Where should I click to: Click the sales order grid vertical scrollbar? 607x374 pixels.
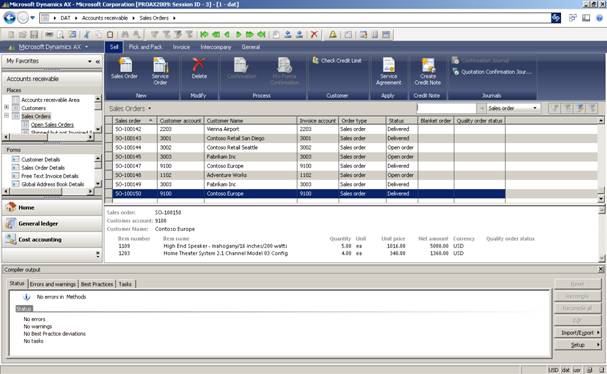coord(601,160)
